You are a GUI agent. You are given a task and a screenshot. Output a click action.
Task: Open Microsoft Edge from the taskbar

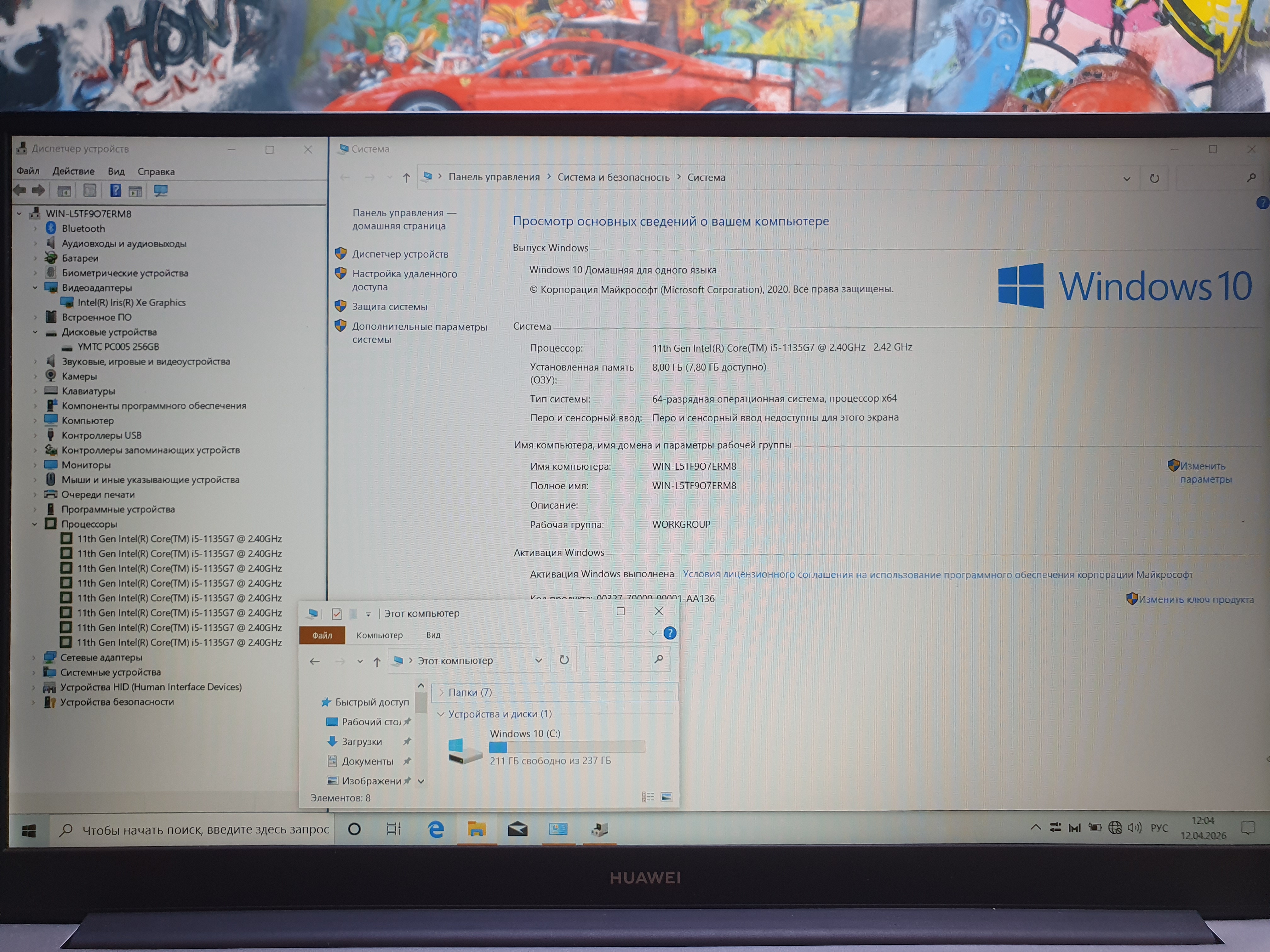pos(436,829)
